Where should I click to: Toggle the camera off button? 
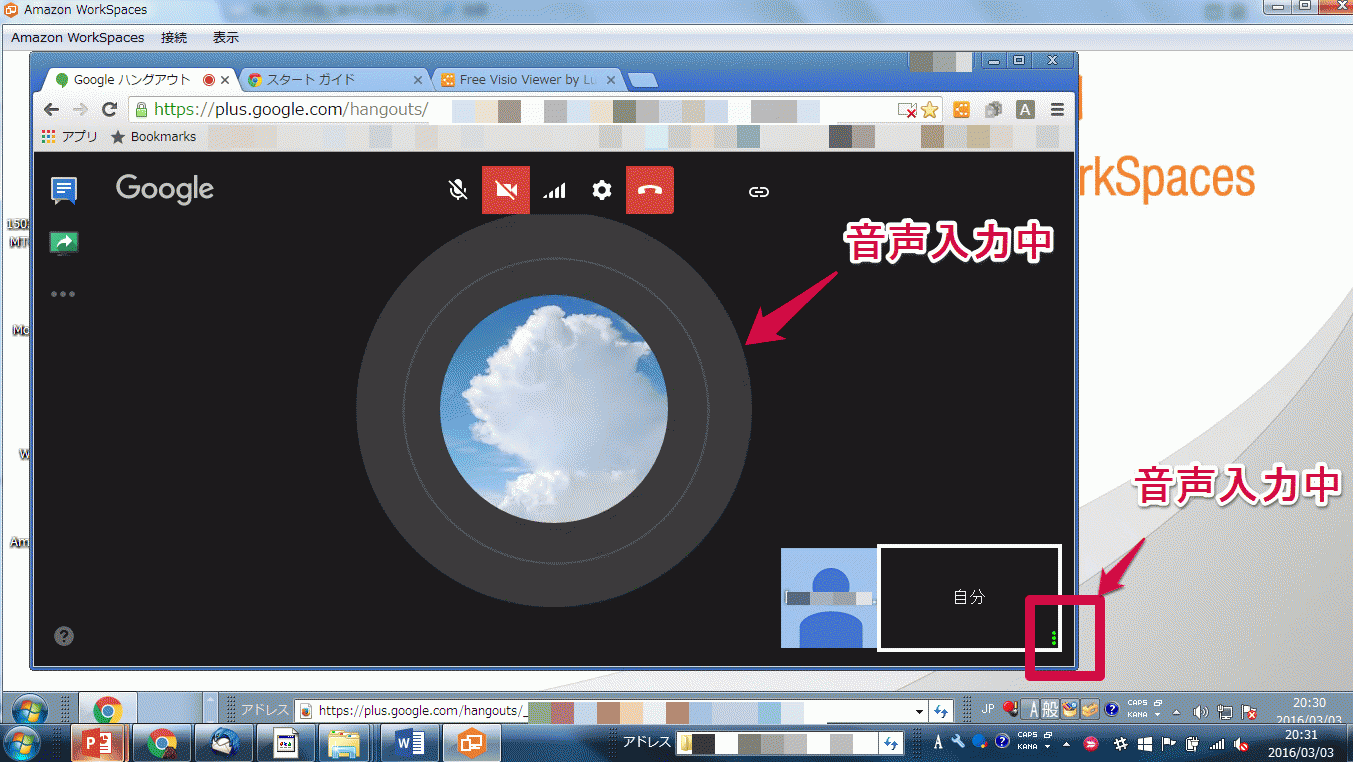point(506,190)
